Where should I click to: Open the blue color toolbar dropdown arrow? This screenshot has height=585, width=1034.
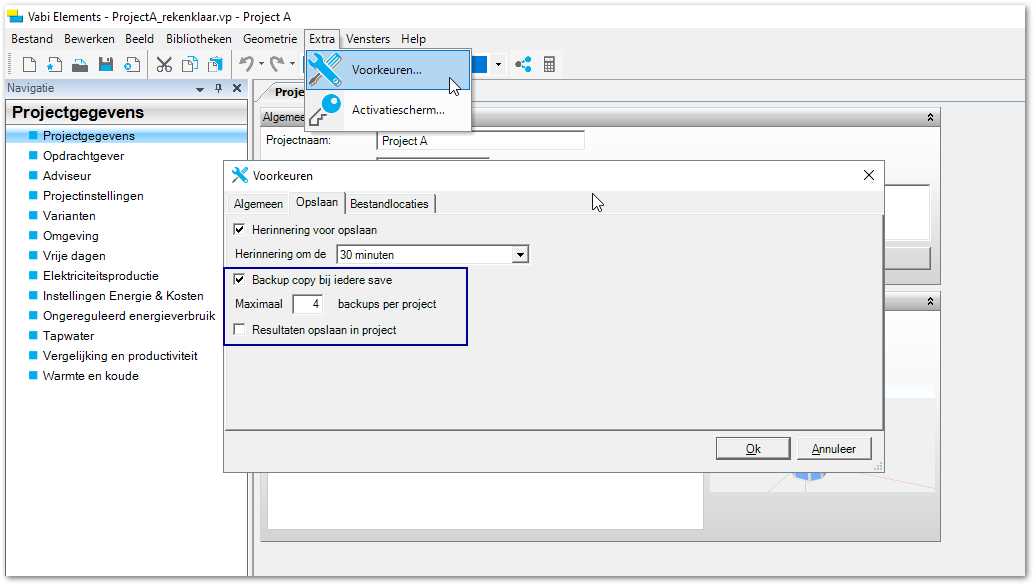coord(498,65)
